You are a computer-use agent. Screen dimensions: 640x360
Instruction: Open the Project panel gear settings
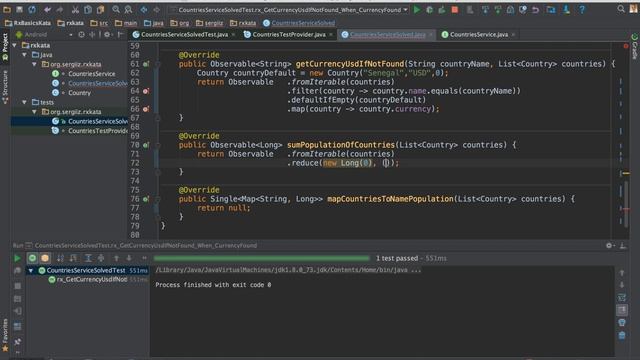pyautogui.click(x=107, y=35)
